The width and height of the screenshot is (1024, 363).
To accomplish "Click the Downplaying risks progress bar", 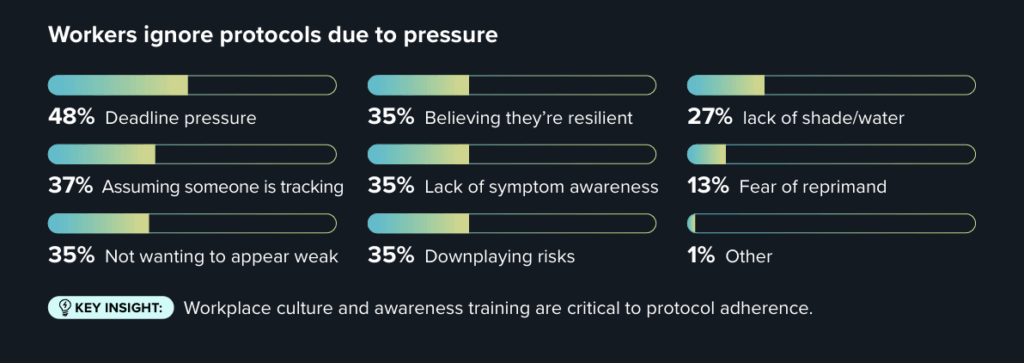I will coord(512,223).
